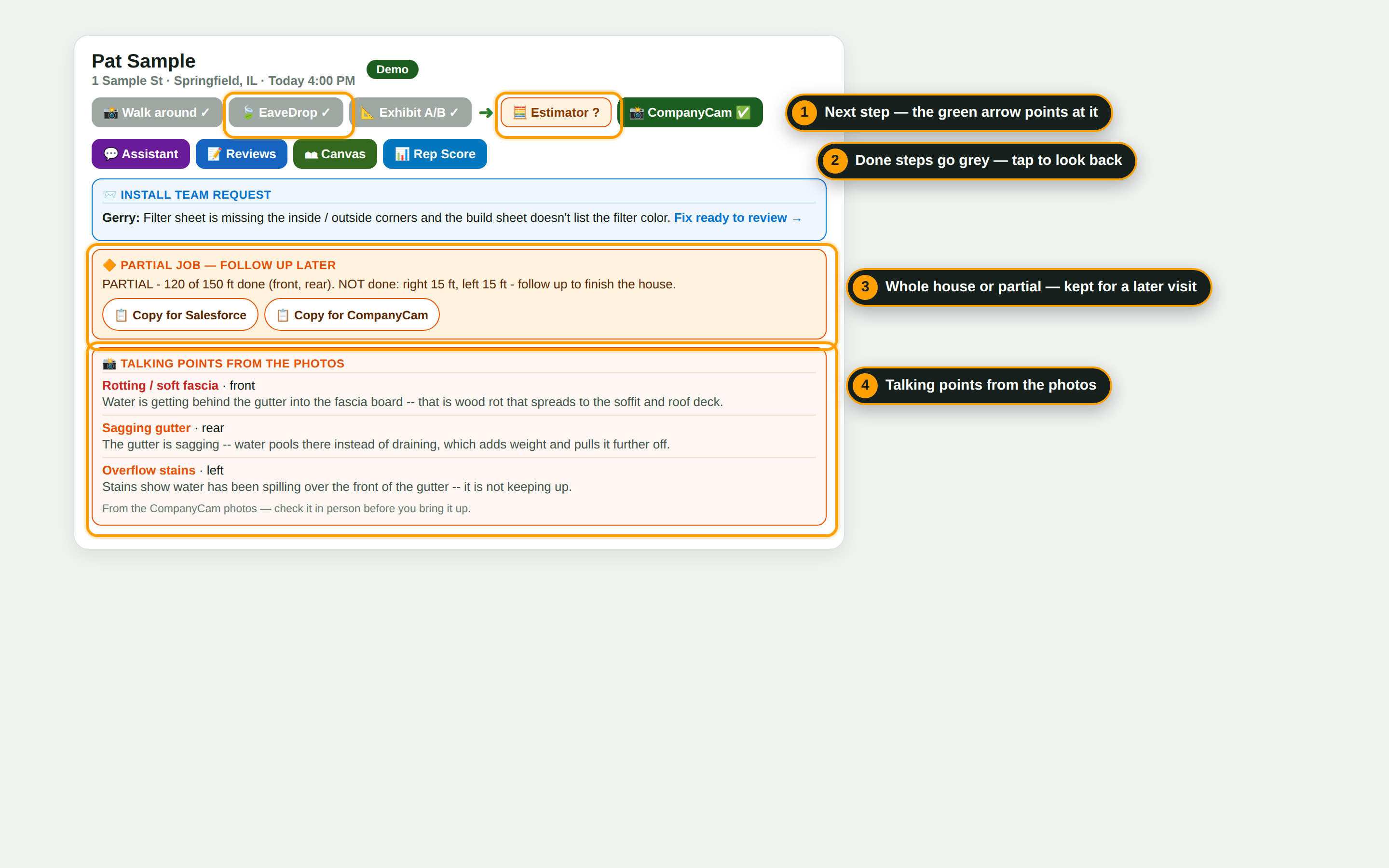Click the memo icon on Reviews
1389x868 pixels.
(x=215, y=154)
